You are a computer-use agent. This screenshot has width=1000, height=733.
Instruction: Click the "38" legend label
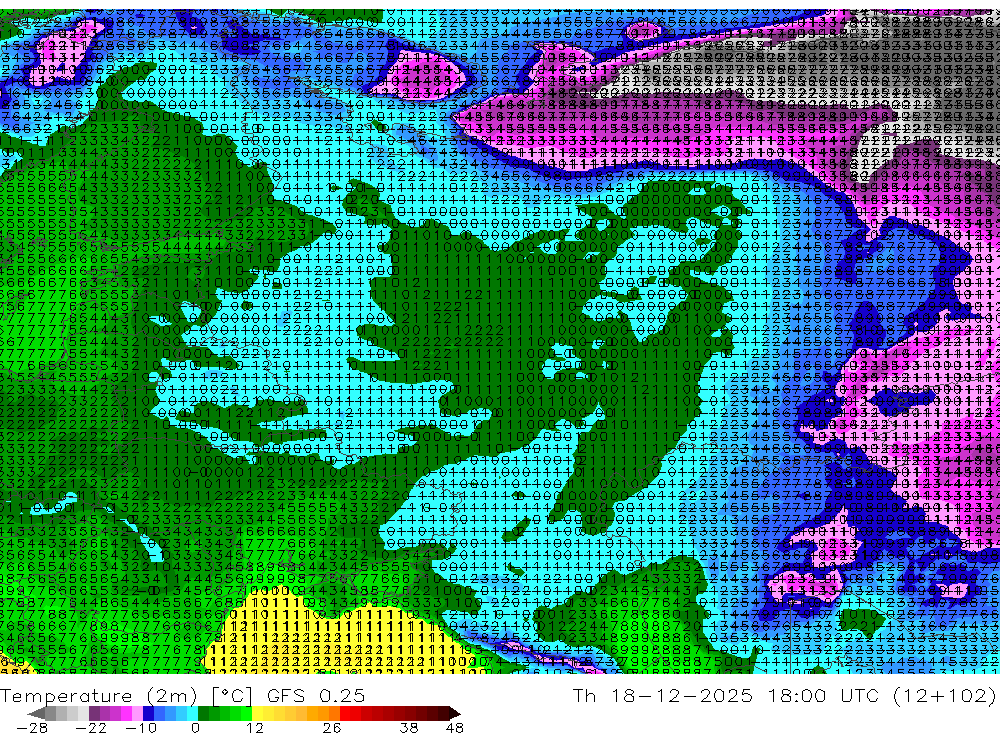click(x=409, y=727)
